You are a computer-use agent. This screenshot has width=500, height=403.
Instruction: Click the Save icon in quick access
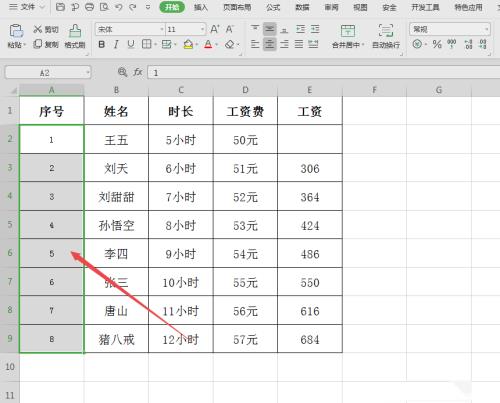[60, 7]
